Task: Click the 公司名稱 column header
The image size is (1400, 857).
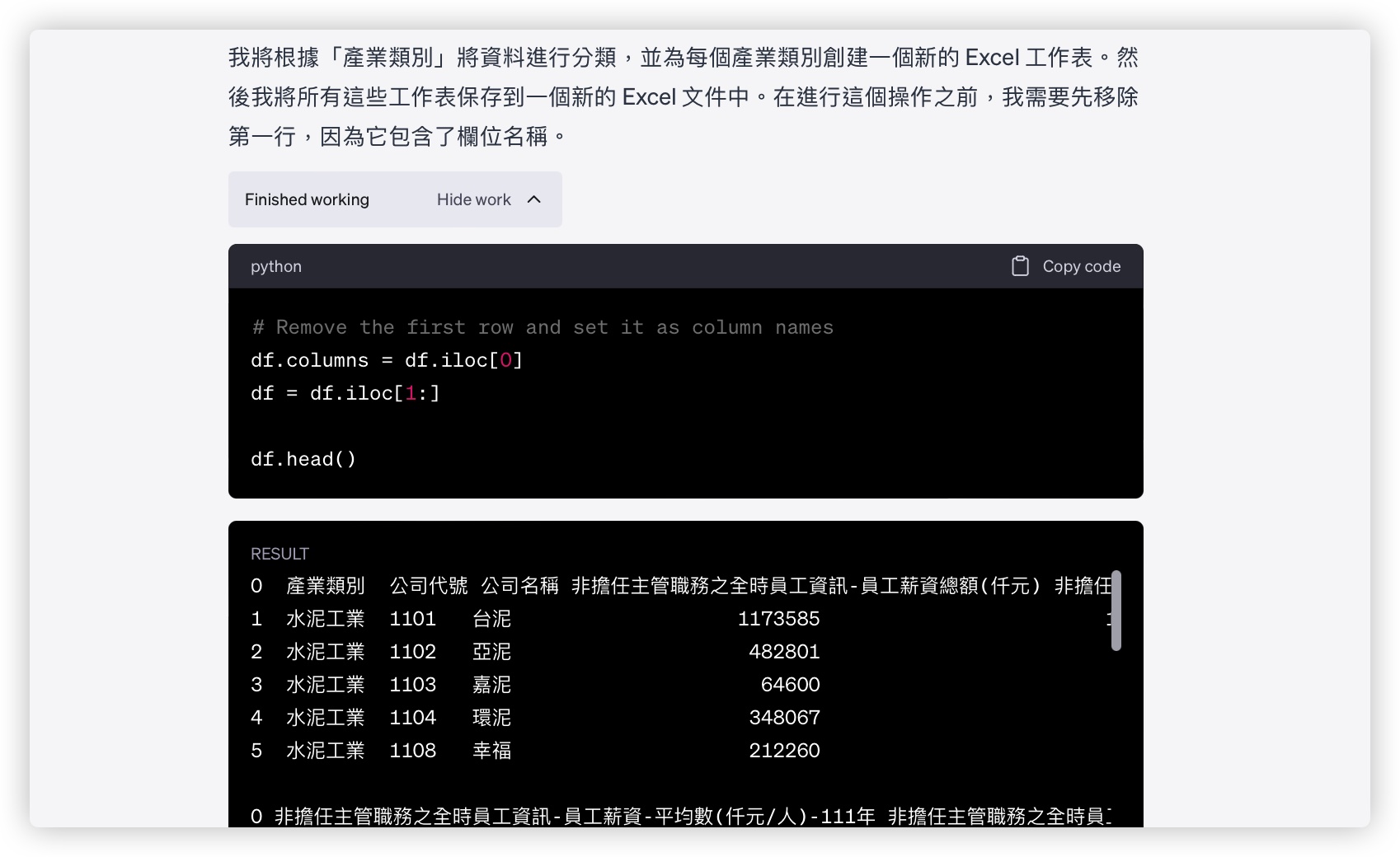Action: (x=520, y=586)
